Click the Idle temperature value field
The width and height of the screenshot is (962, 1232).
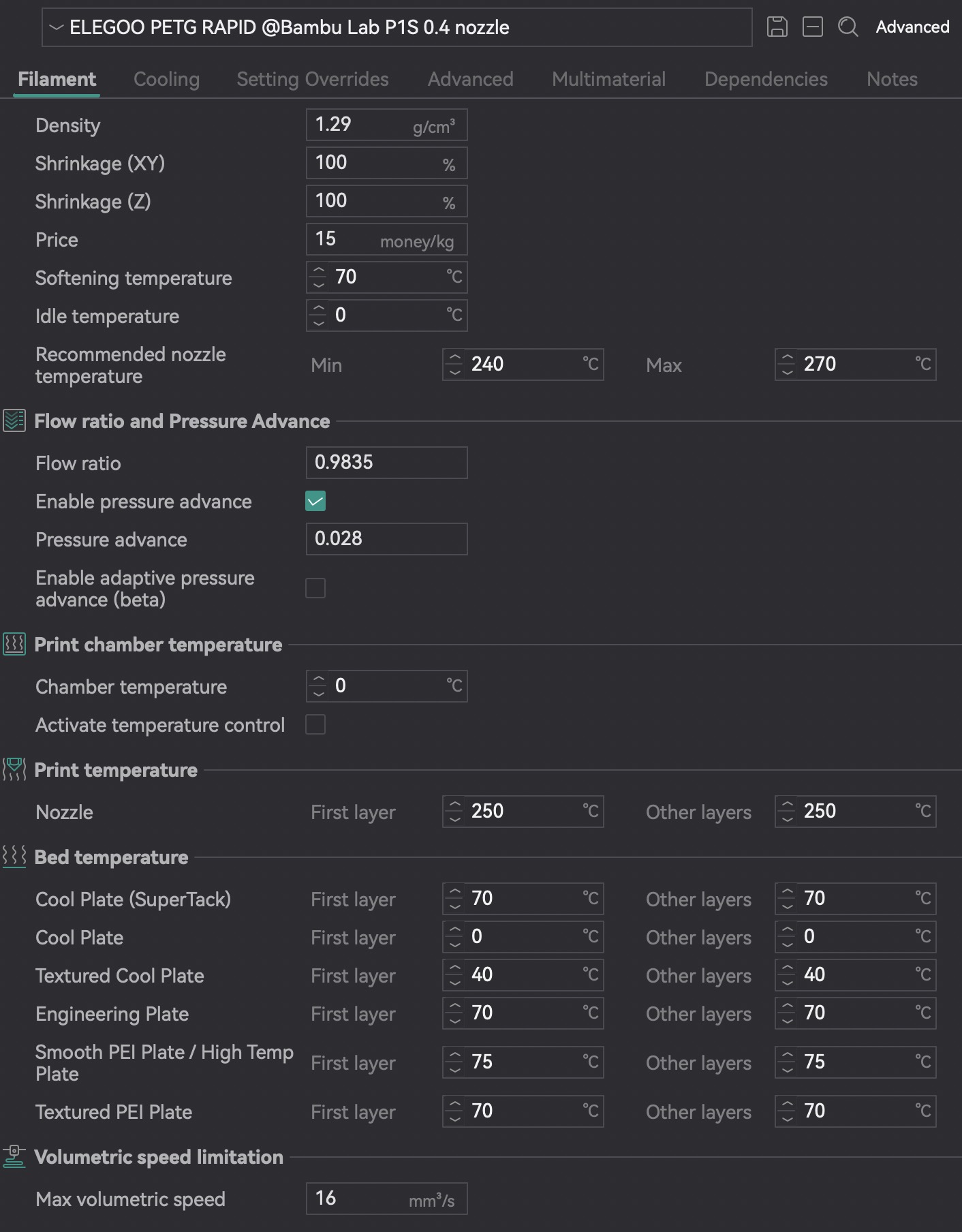pyautogui.click(x=386, y=315)
